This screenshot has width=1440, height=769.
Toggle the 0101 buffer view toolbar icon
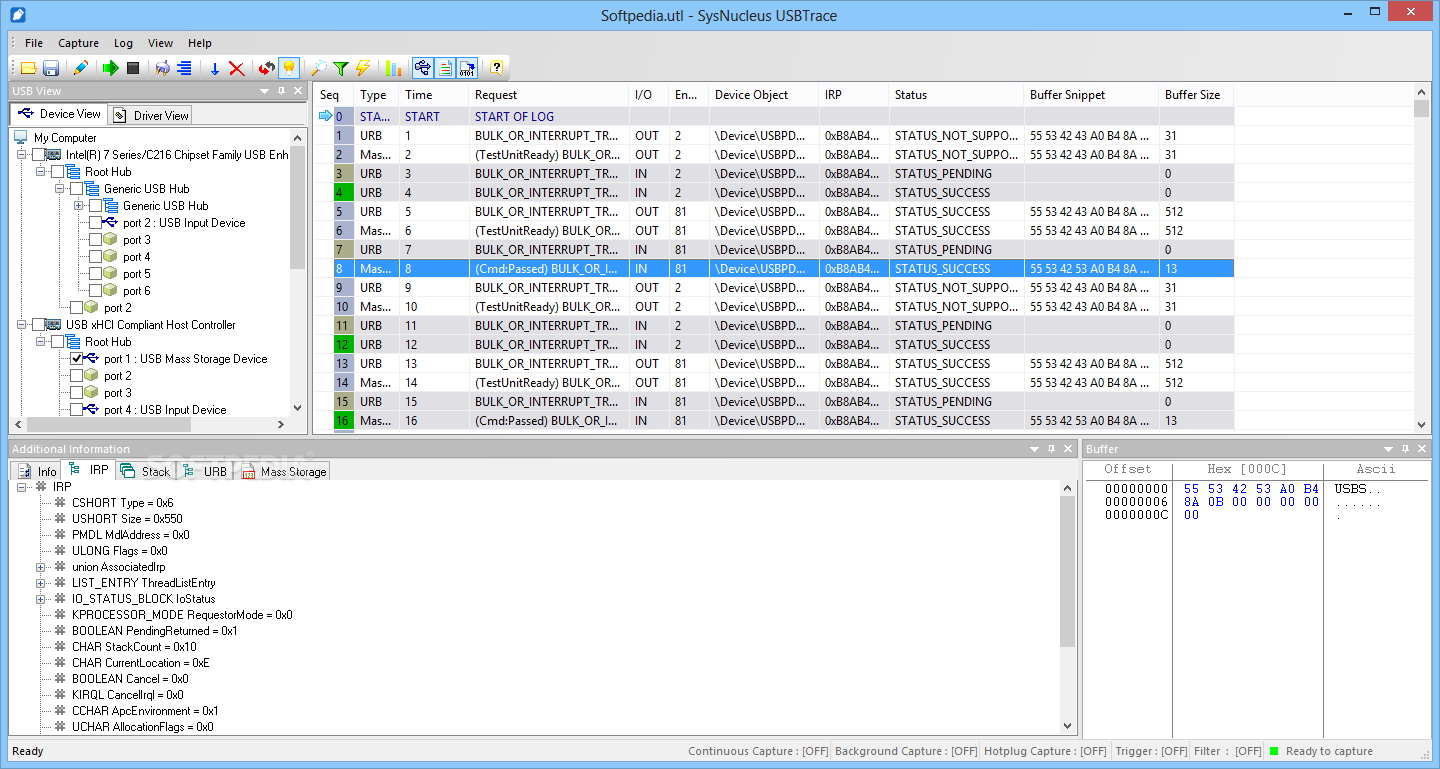[468, 68]
